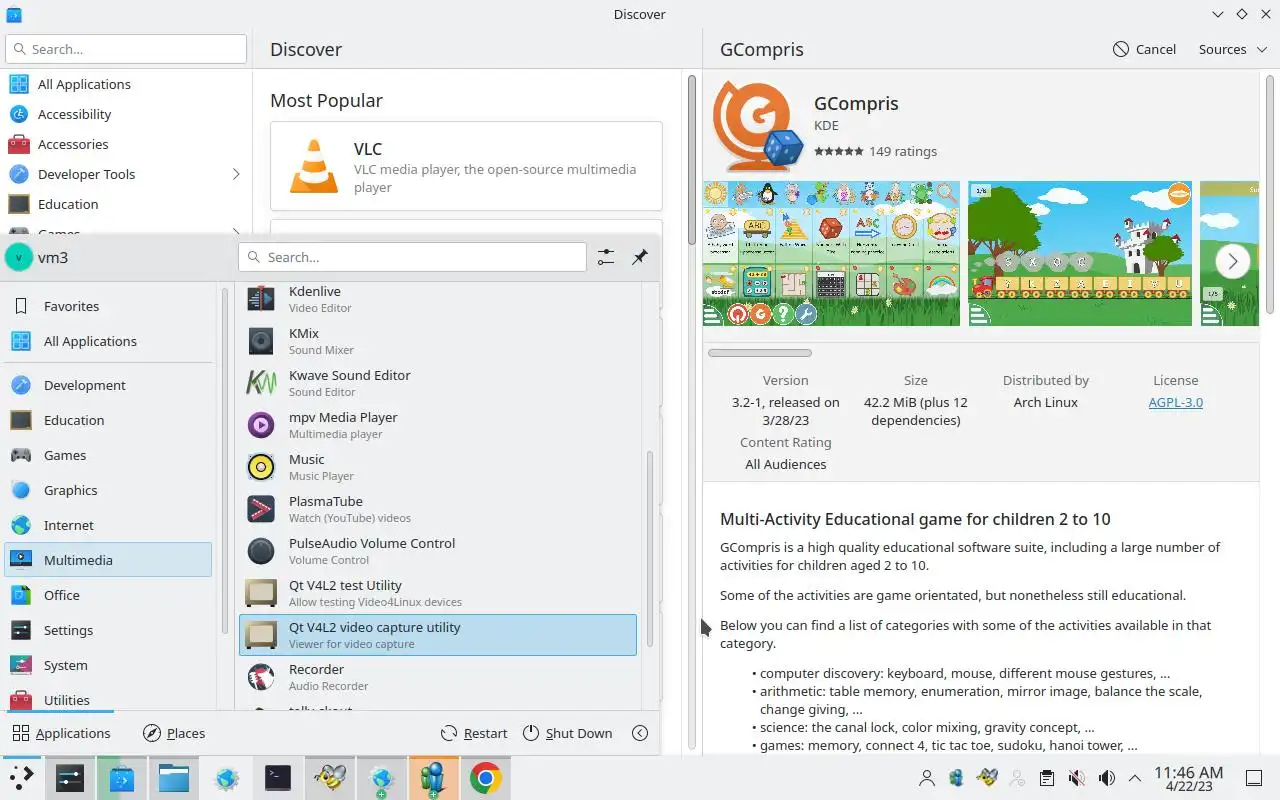Cancel GCompris installation

coord(1144,49)
